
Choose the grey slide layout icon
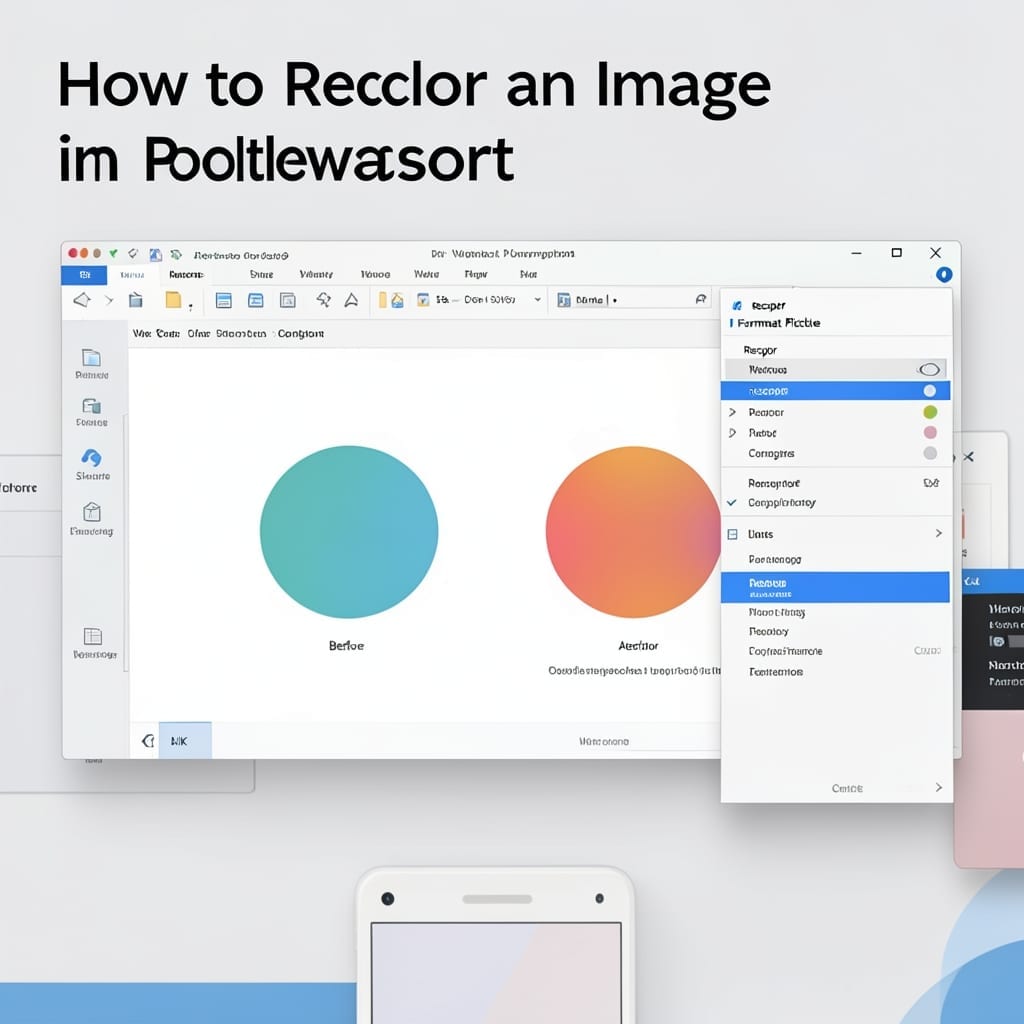(x=287, y=300)
